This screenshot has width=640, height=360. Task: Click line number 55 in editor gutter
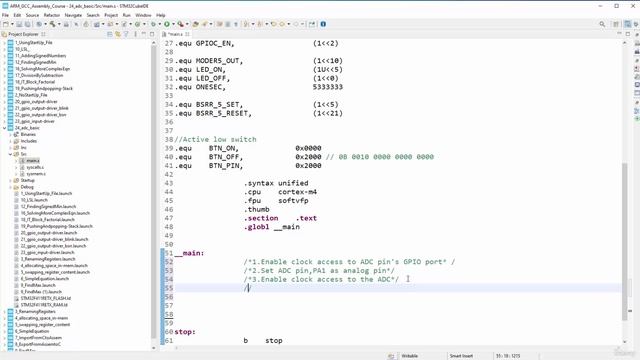[169, 288]
